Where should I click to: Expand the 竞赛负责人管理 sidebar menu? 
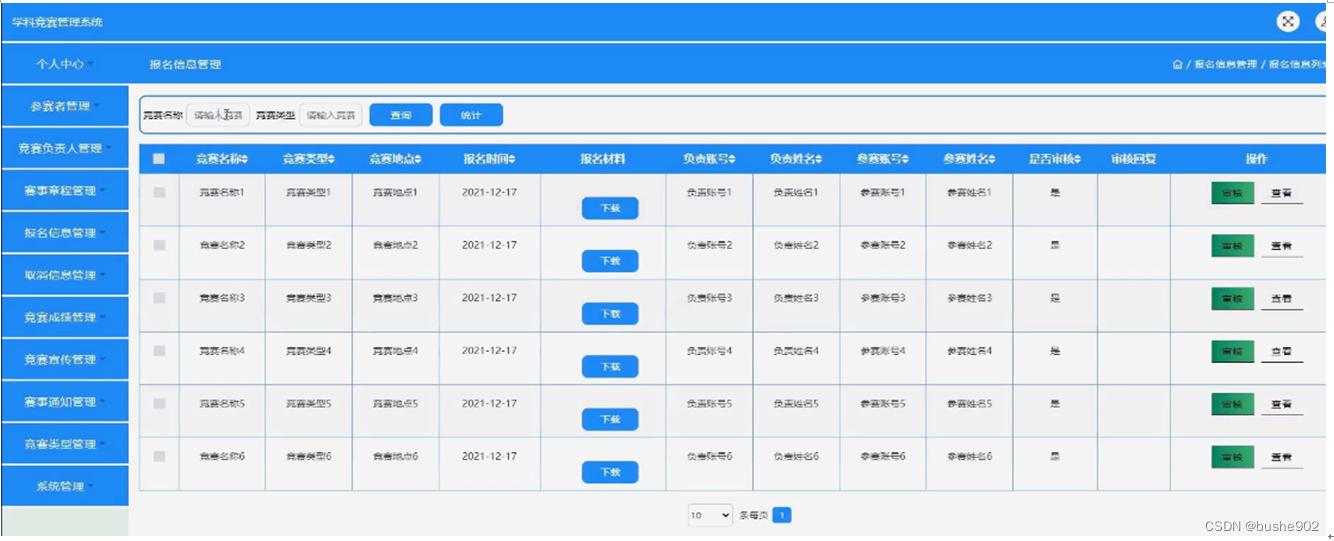[x=65, y=148]
